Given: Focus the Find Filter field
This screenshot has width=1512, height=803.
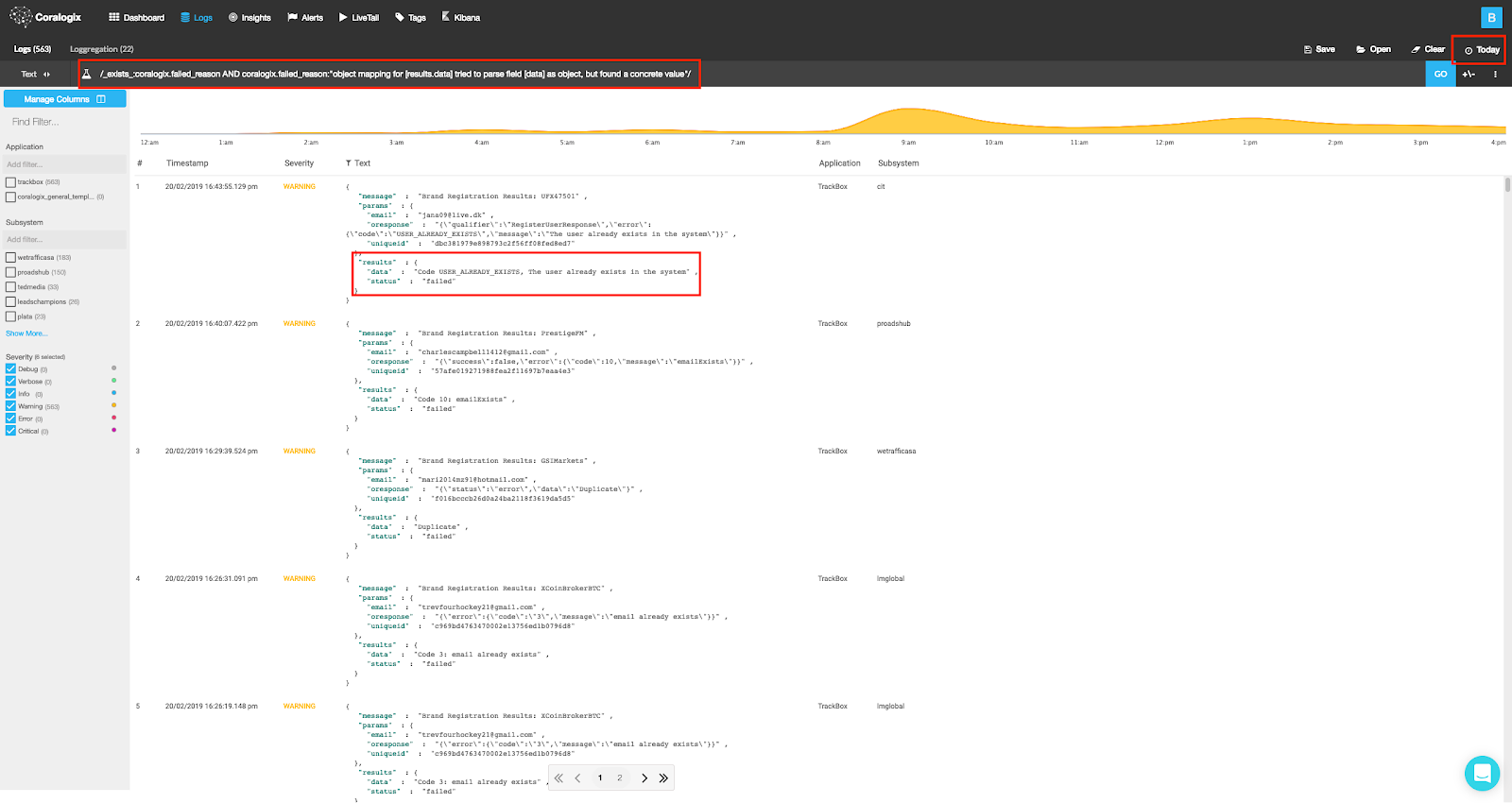Looking at the screenshot, I should coord(64,122).
